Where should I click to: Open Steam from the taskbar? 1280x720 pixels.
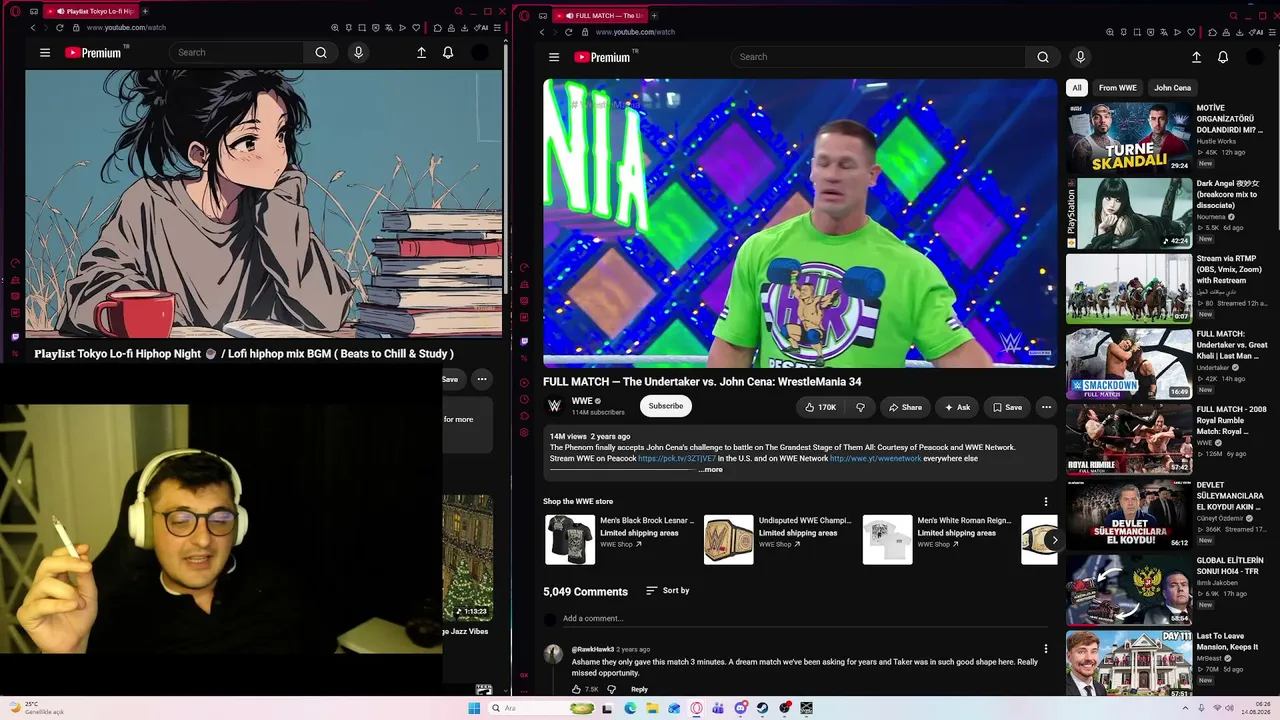point(762,709)
